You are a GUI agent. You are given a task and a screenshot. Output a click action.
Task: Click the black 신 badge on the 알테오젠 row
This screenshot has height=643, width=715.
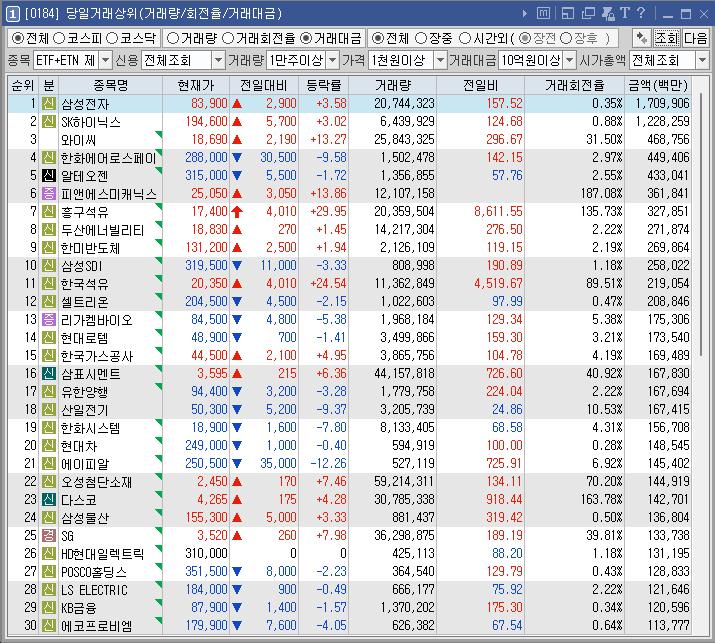point(49,176)
